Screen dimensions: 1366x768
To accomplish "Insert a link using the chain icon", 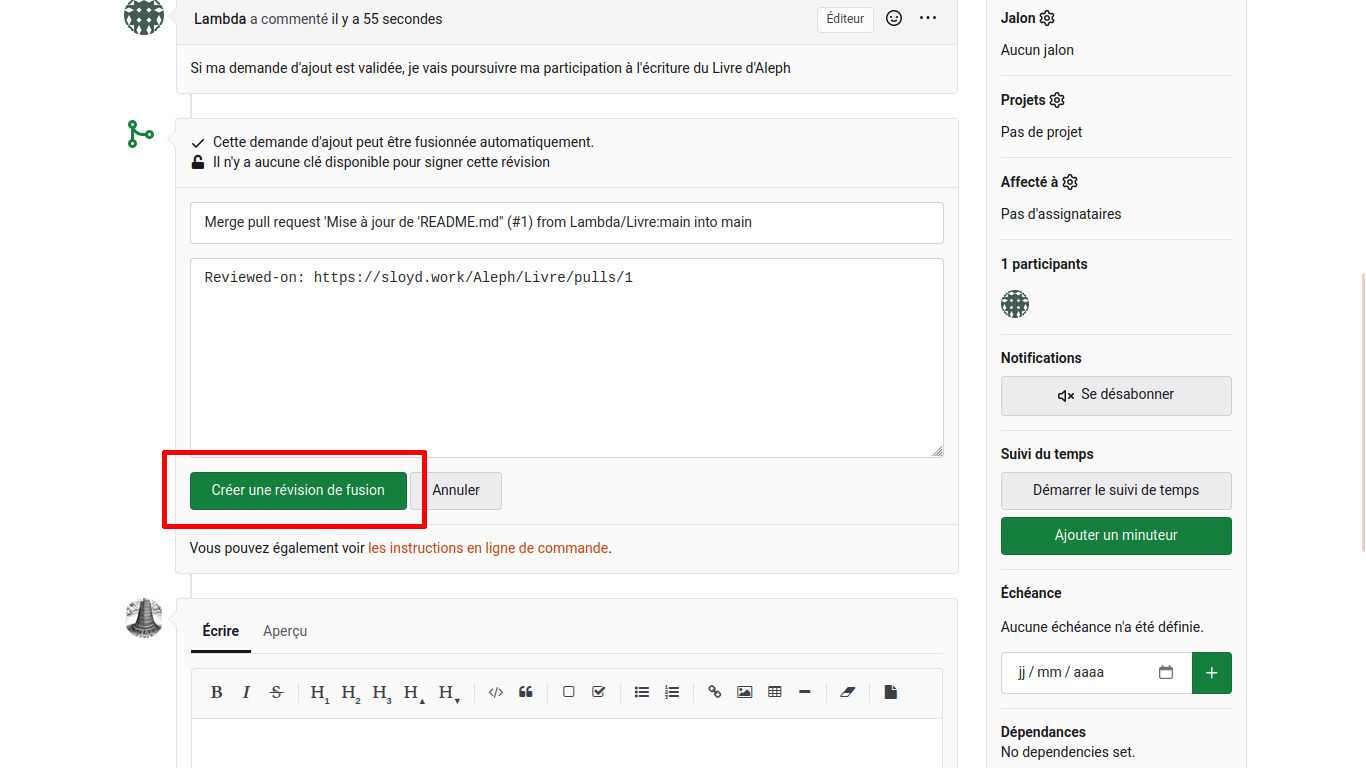I will click(x=714, y=692).
